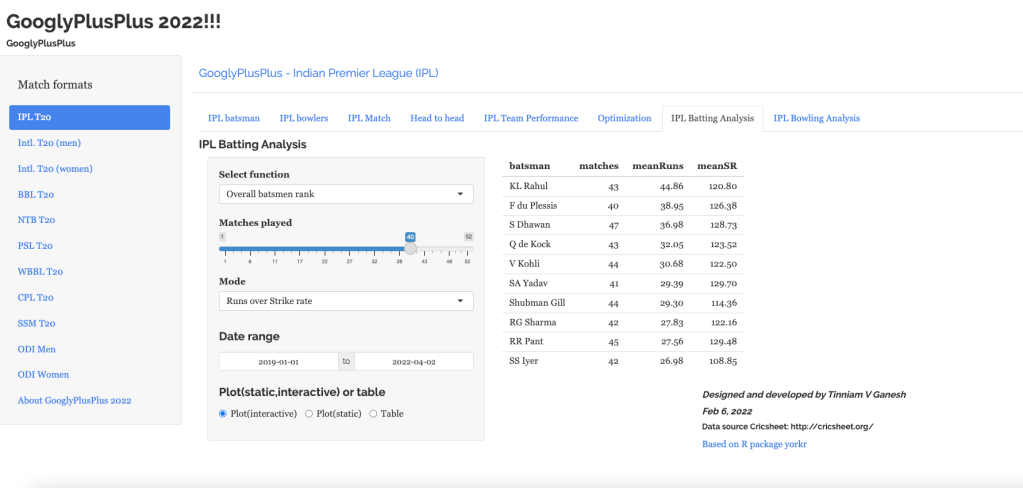Screen dimensions: 1023x488
Task: Open the IPL Bowling Analysis tab
Action: point(816,118)
